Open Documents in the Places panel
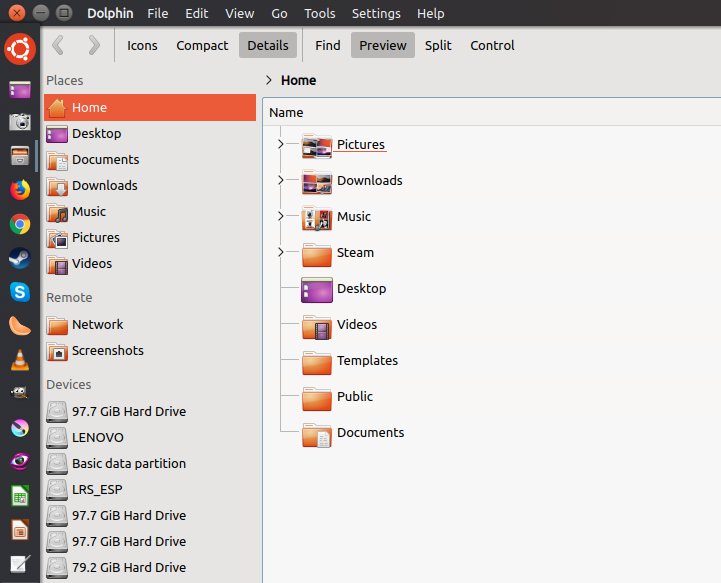 click(150, 160)
